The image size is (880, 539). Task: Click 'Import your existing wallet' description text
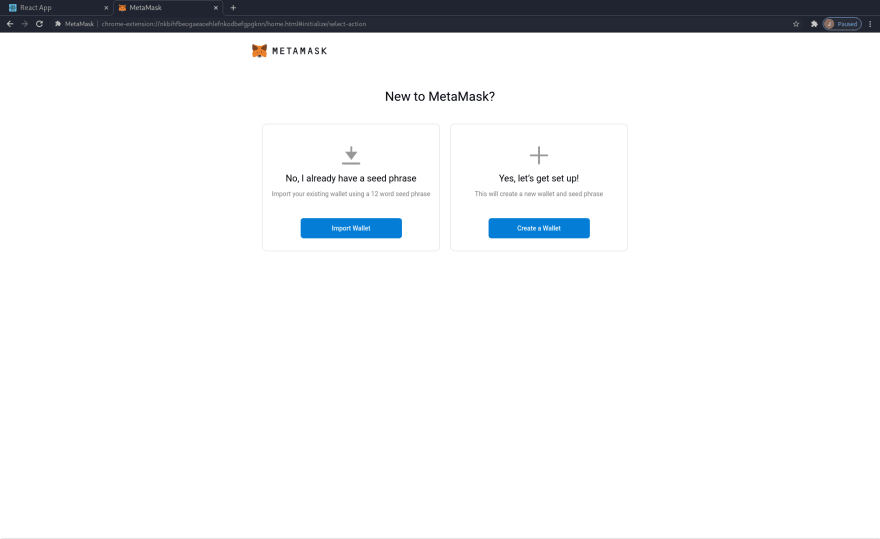(351, 194)
